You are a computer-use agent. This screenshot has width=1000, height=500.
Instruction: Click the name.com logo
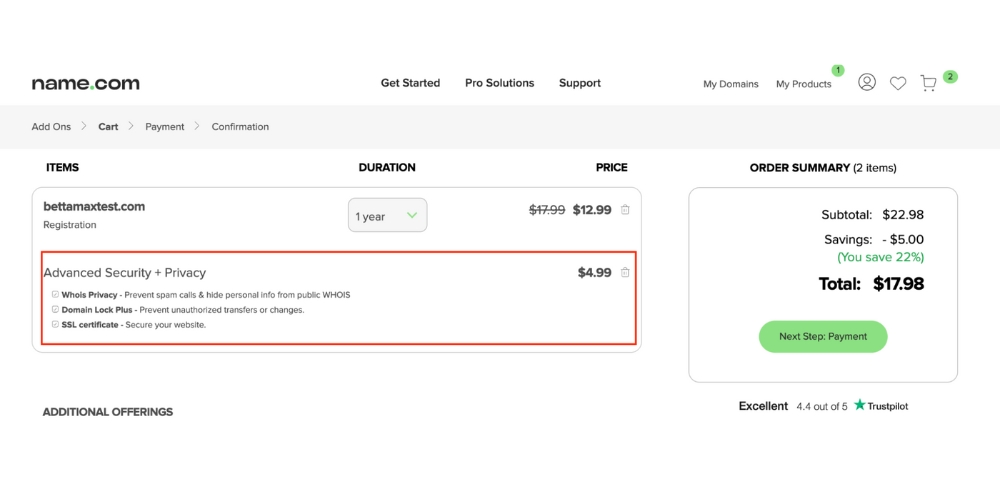point(85,83)
